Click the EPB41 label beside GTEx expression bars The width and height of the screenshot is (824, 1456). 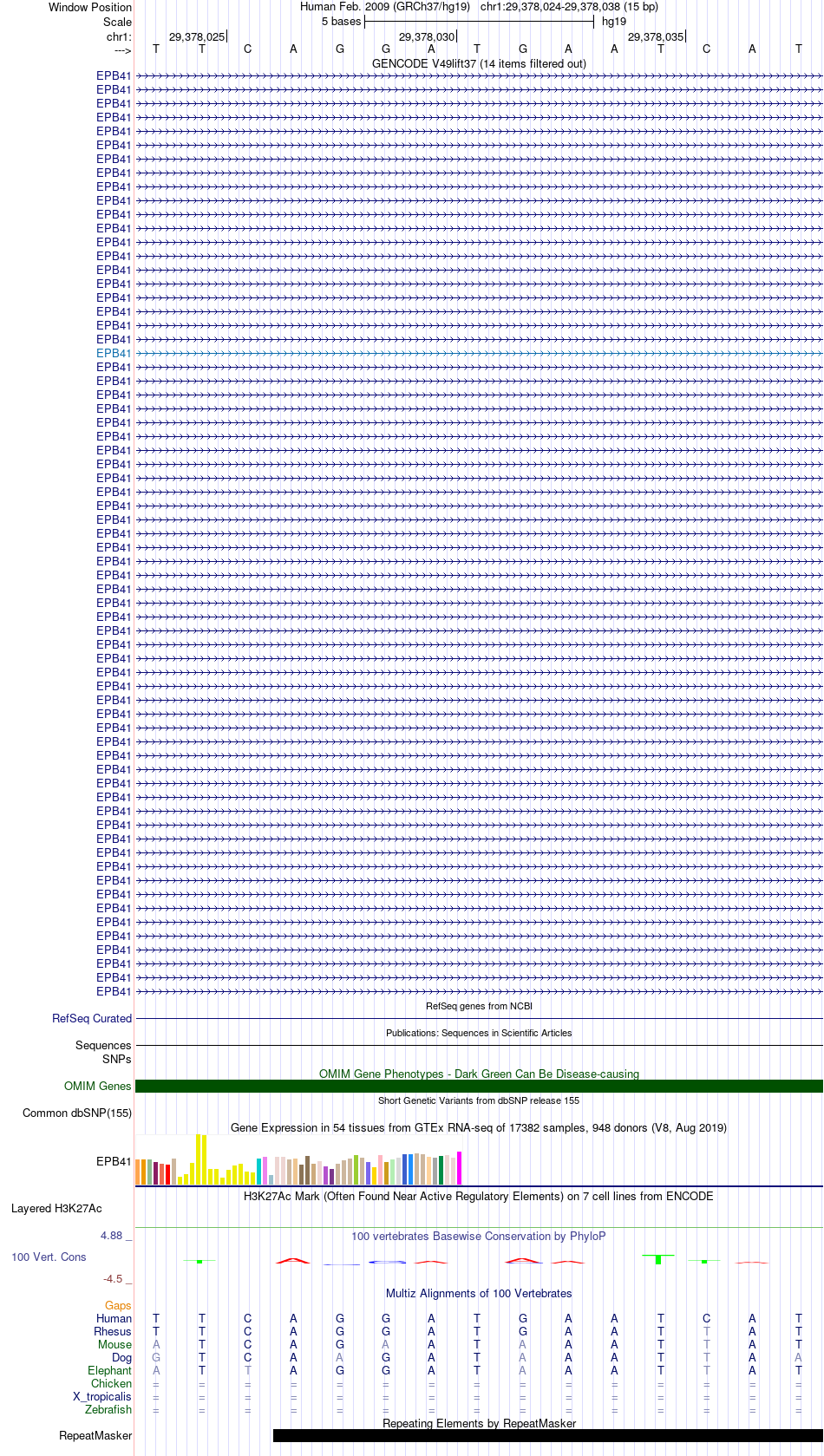(x=114, y=1161)
